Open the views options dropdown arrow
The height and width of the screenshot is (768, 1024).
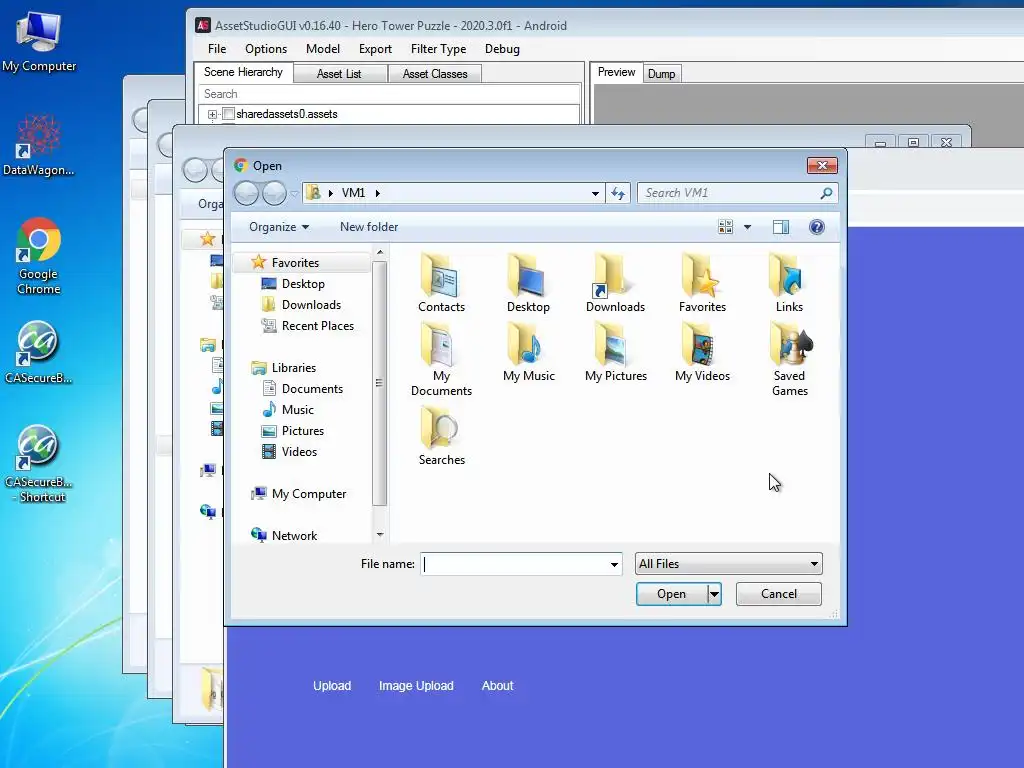[747, 227]
